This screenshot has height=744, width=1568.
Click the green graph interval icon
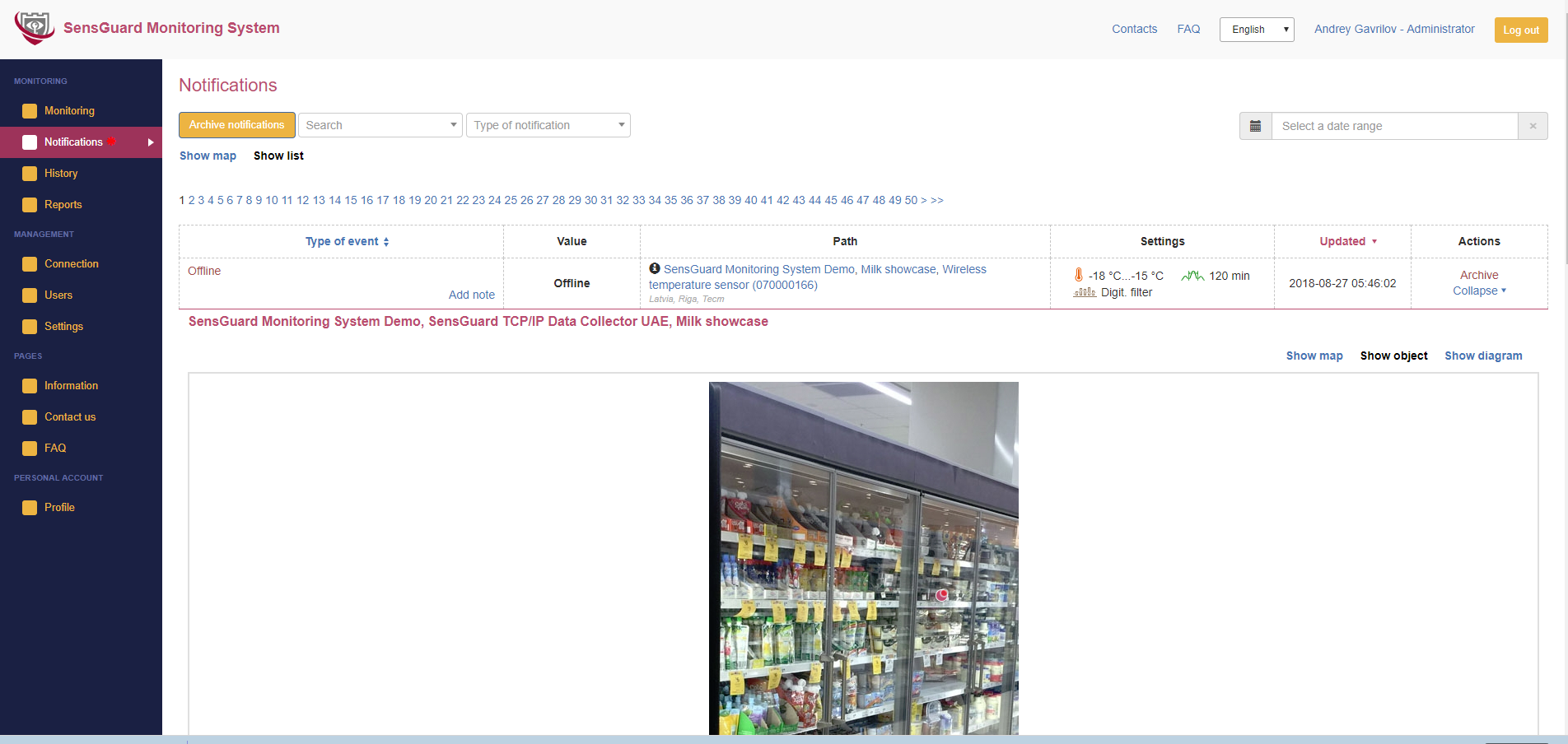[x=1192, y=276]
